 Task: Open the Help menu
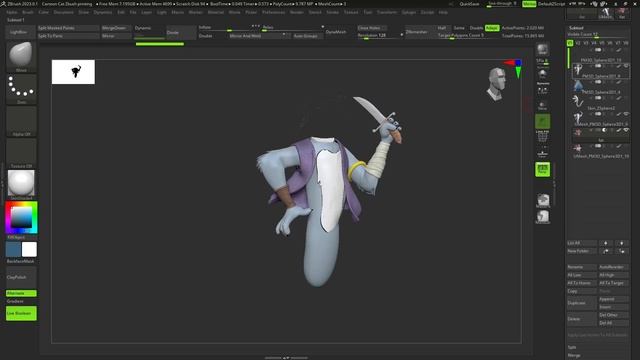click(443, 12)
